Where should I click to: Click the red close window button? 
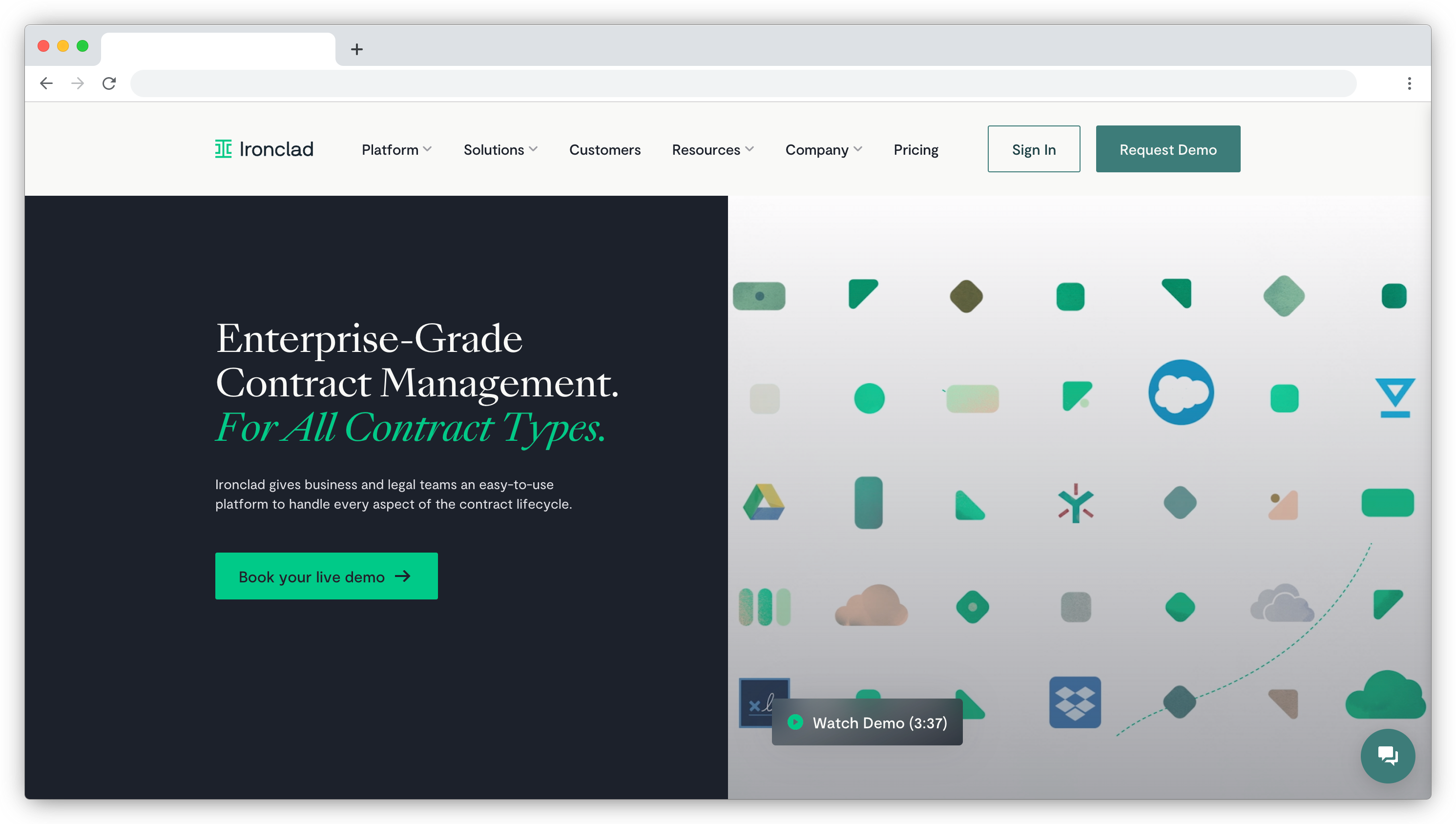coord(43,46)
